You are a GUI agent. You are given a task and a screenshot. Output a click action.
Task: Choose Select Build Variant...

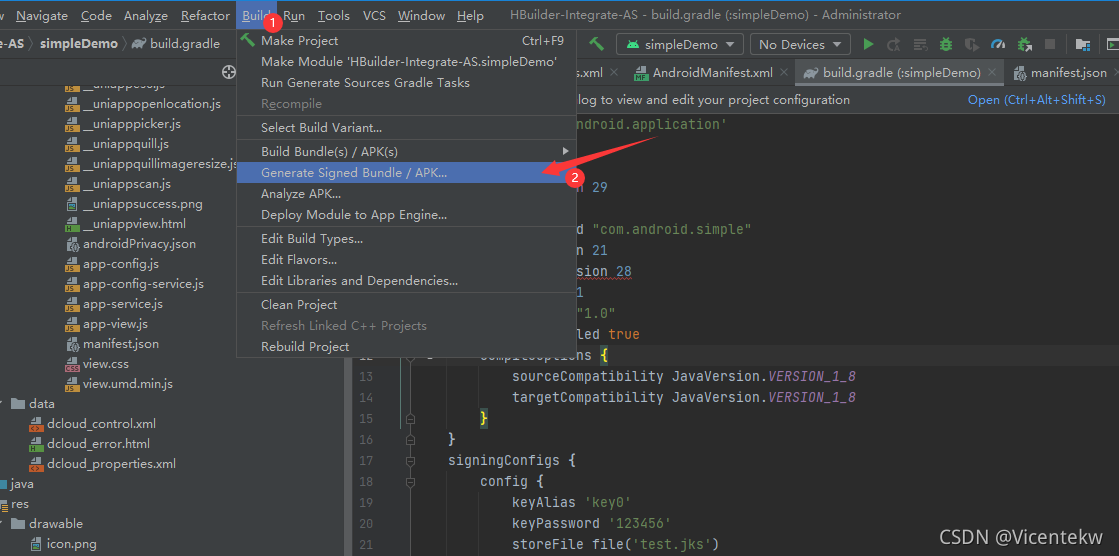(x=406, y=128)
